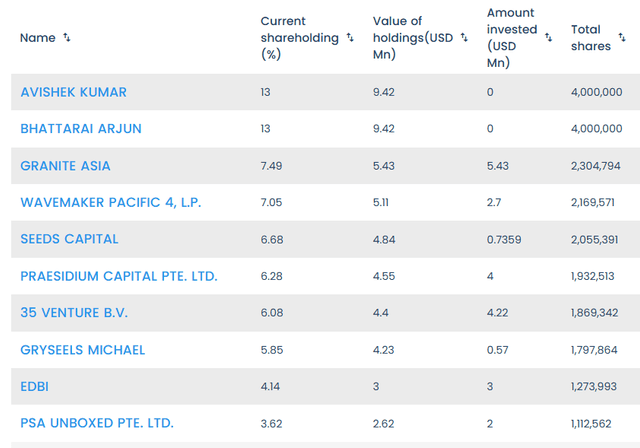Open WAVEMAKER PACIFIC 4, L.P. page

point(110,203)
